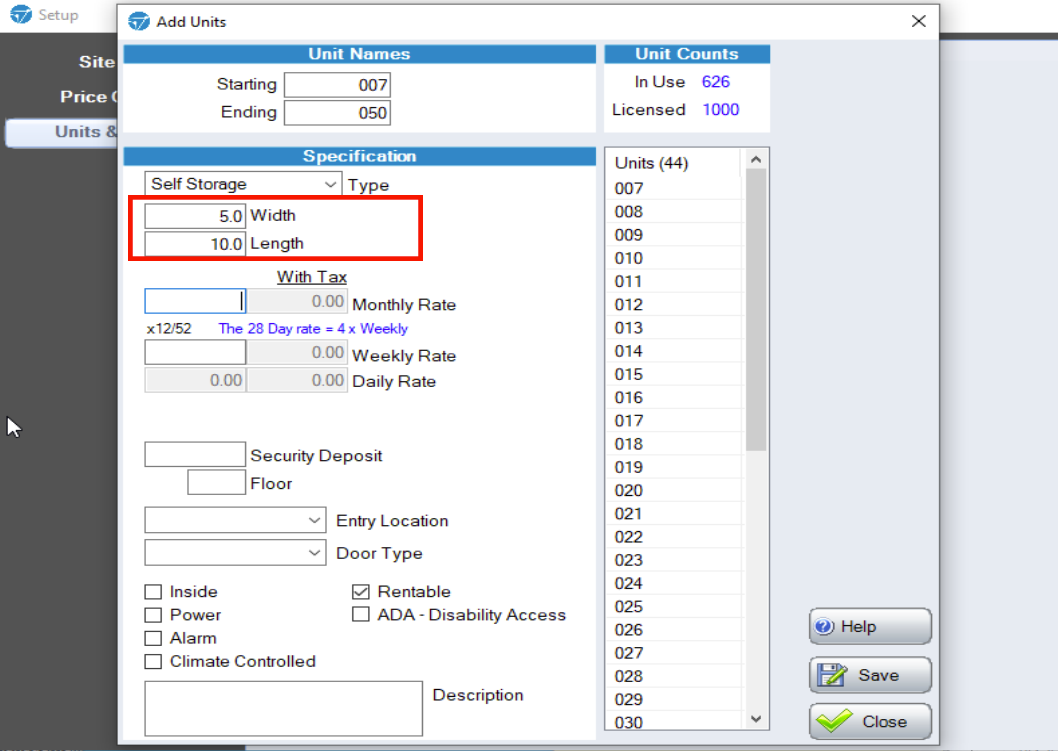Save the new units
Screen dimensions: 1058x751
870,675
